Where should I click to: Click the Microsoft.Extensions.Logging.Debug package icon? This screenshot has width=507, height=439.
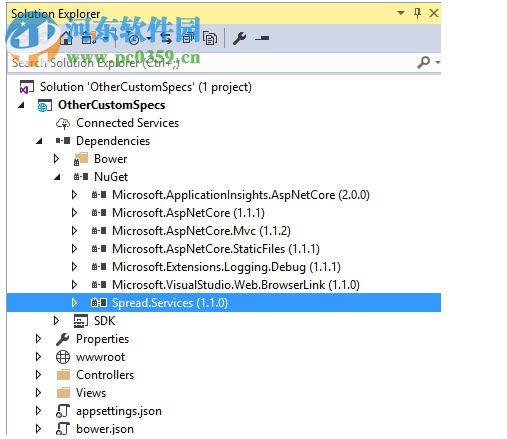pyautogui.click(x=99, y=267)
